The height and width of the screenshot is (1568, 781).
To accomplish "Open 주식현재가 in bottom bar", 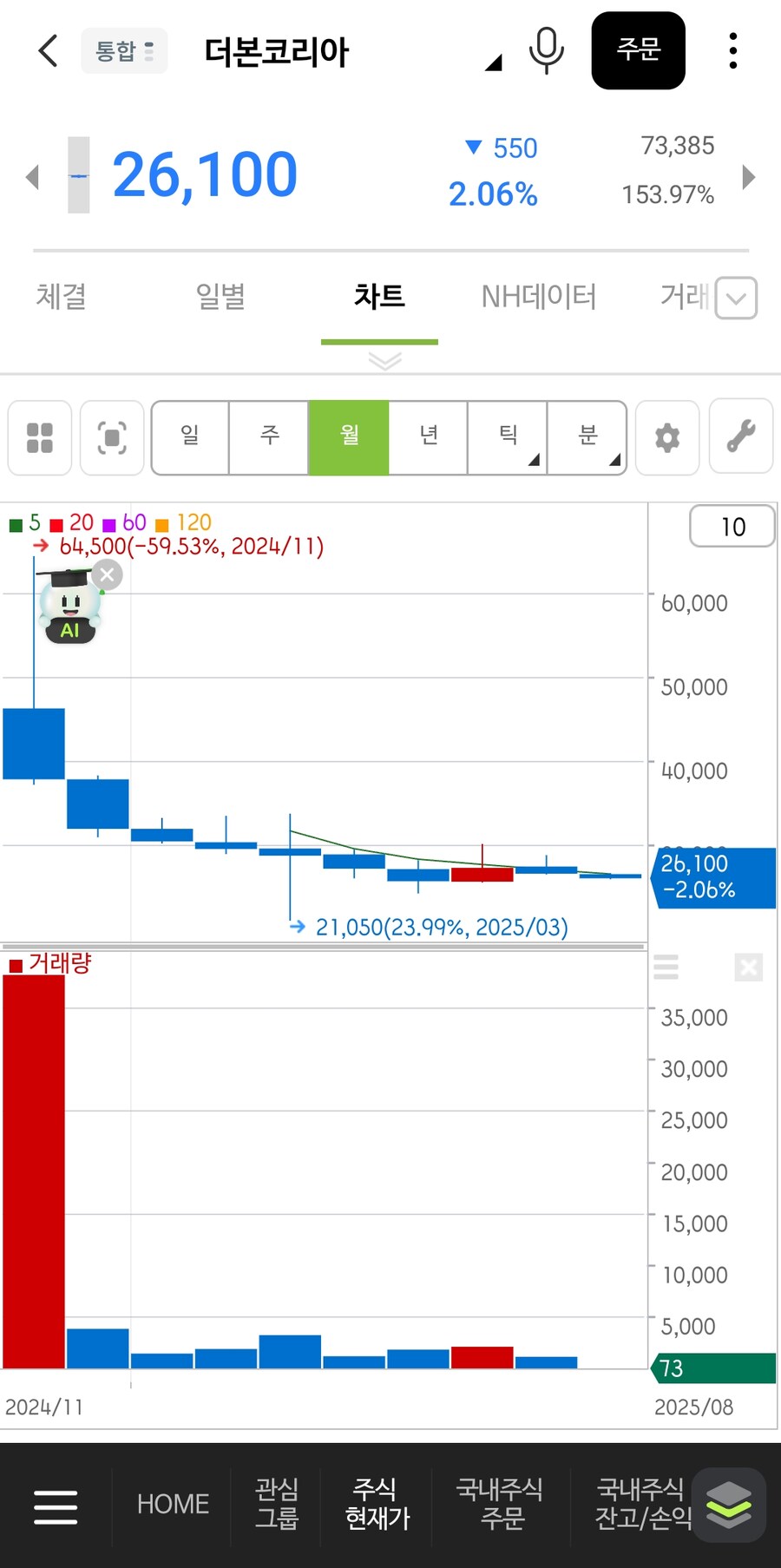I will tap(377, 1504).
